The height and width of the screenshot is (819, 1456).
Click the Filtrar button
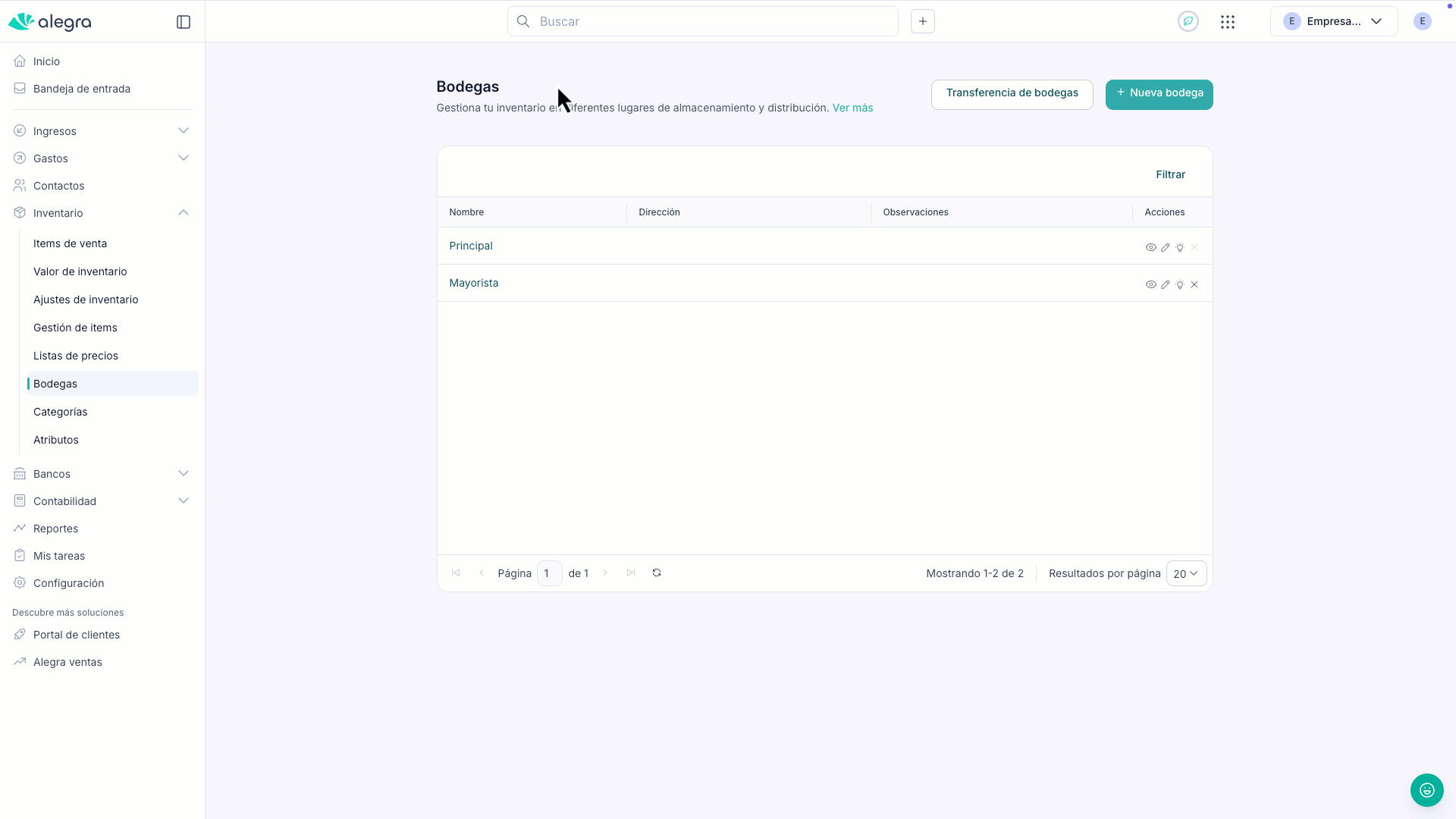[1171, 174]
